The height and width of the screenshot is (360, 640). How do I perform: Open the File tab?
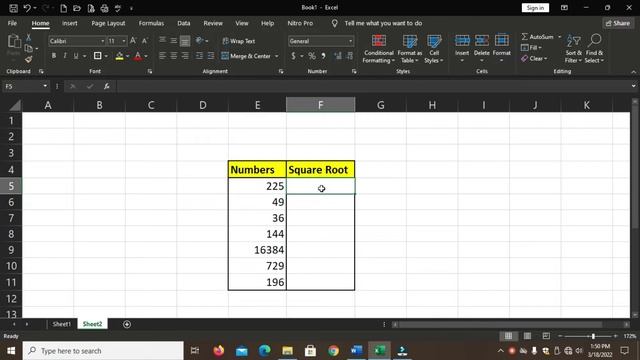[12, 23]
